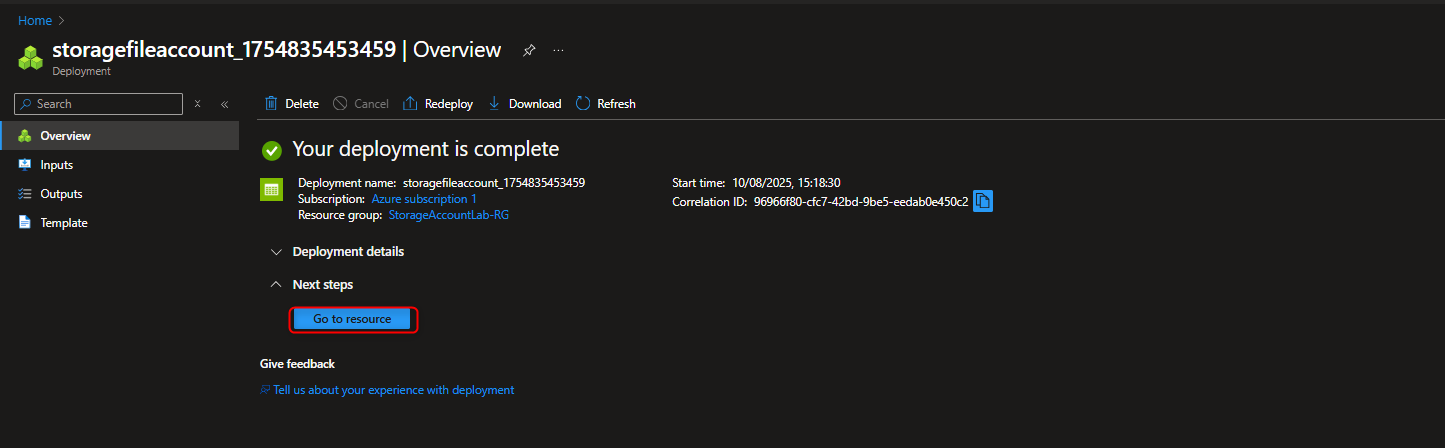The width and height of the screenshot is (1445, 448).
Task: Copy the Correlation ID with copy icon
Action: click(x=983, y=202)
